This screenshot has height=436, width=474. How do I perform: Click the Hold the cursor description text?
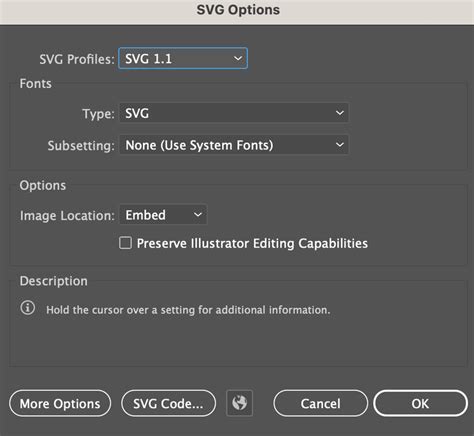coord(188,310)
